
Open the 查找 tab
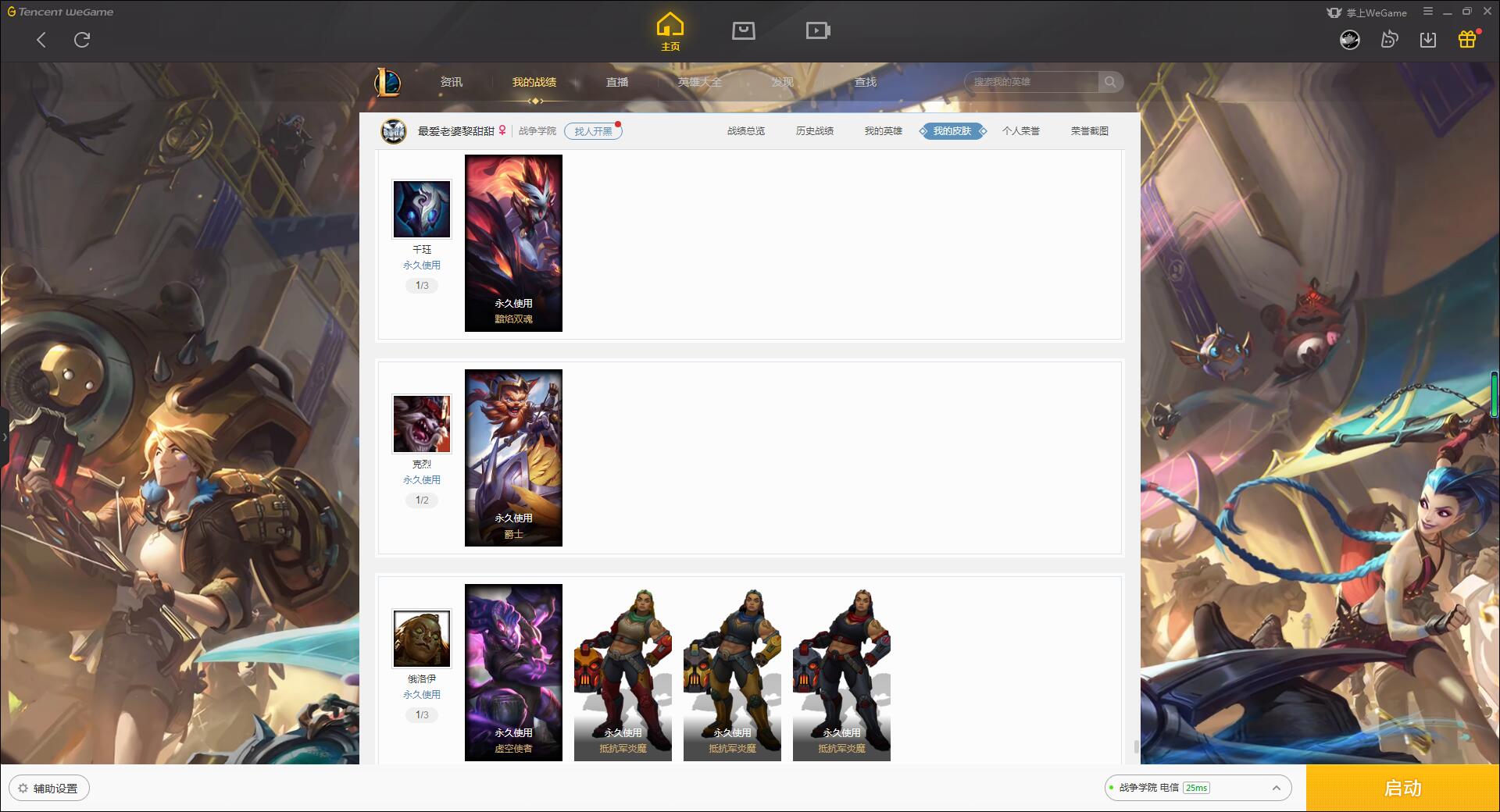866,82
